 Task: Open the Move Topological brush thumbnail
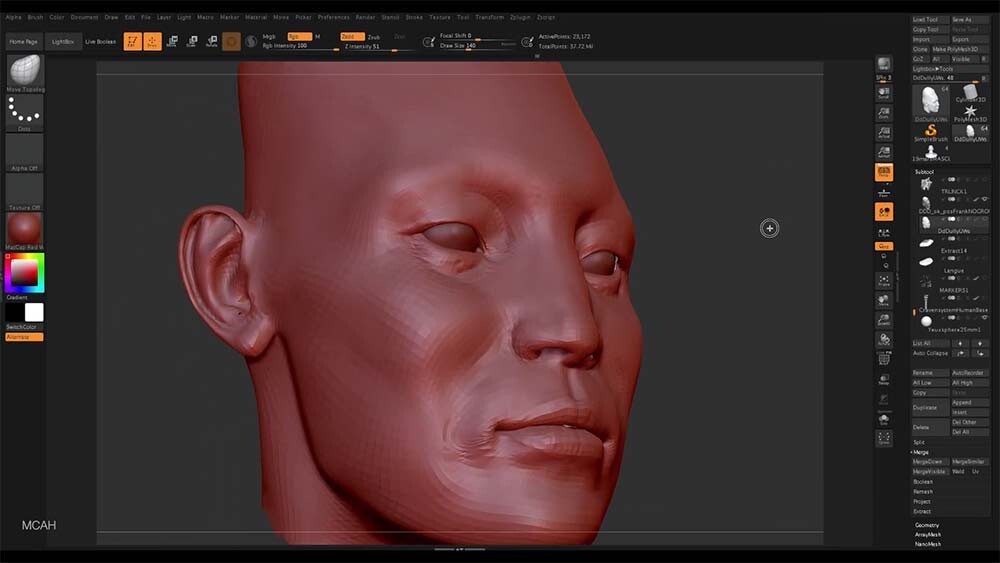tap(25, 71)
